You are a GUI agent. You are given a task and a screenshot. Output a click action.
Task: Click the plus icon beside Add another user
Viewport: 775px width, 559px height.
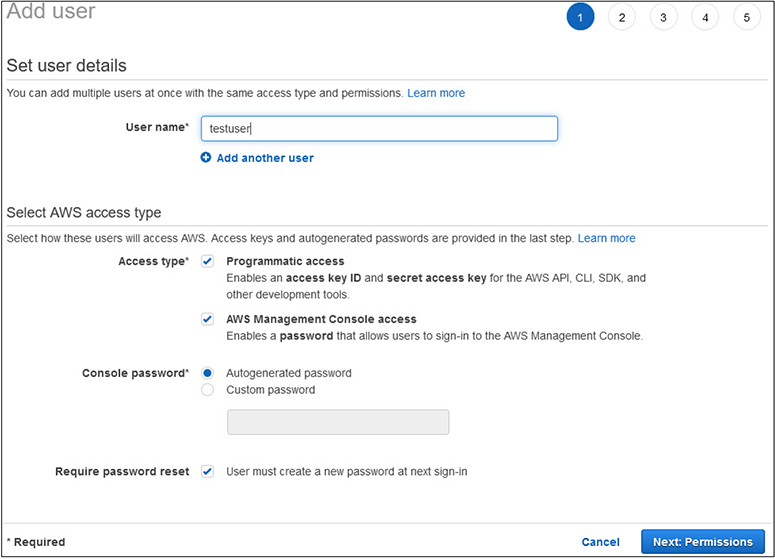click(206, 158)
